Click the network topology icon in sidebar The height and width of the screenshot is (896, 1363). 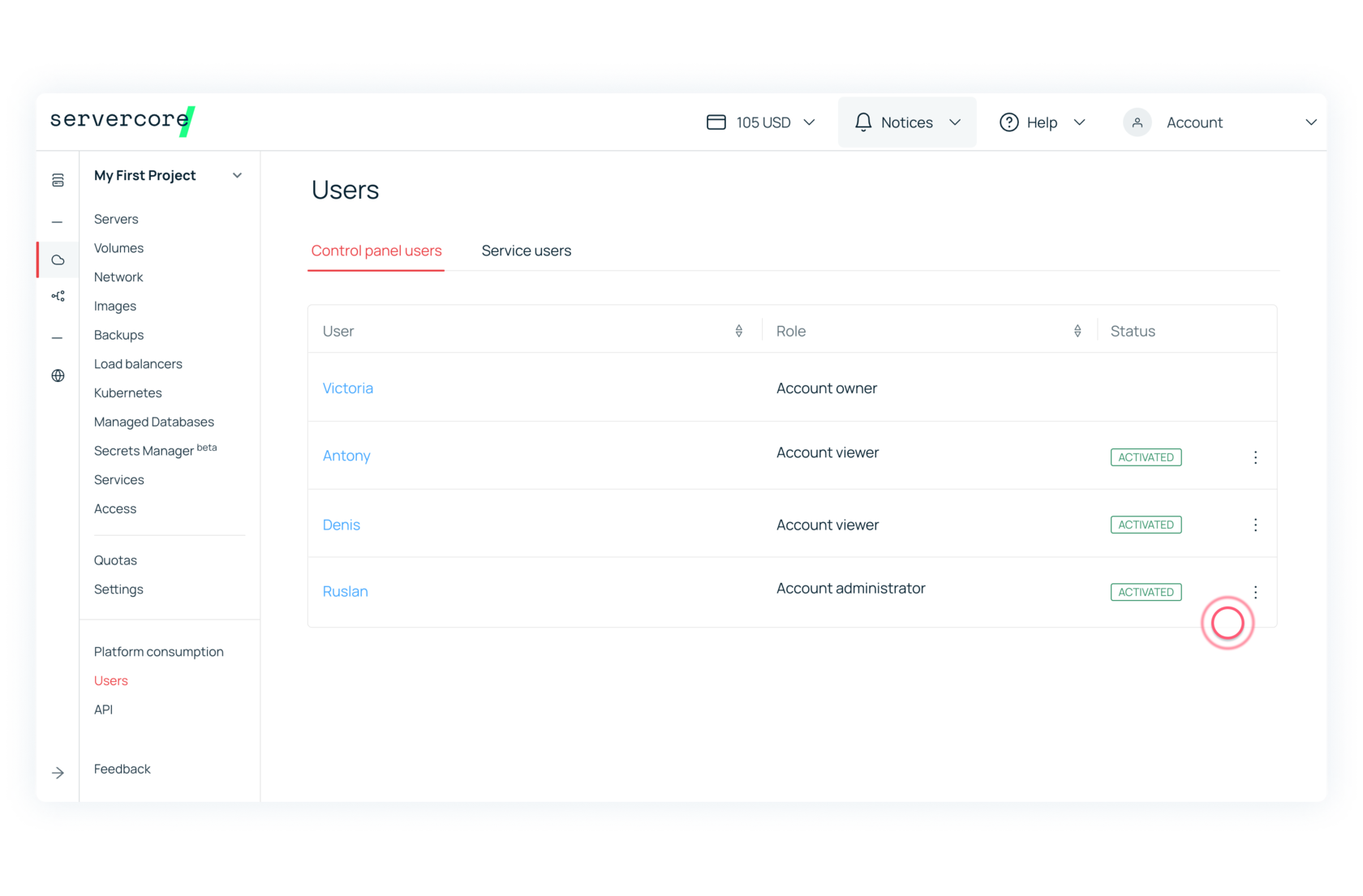pos(57,295)
